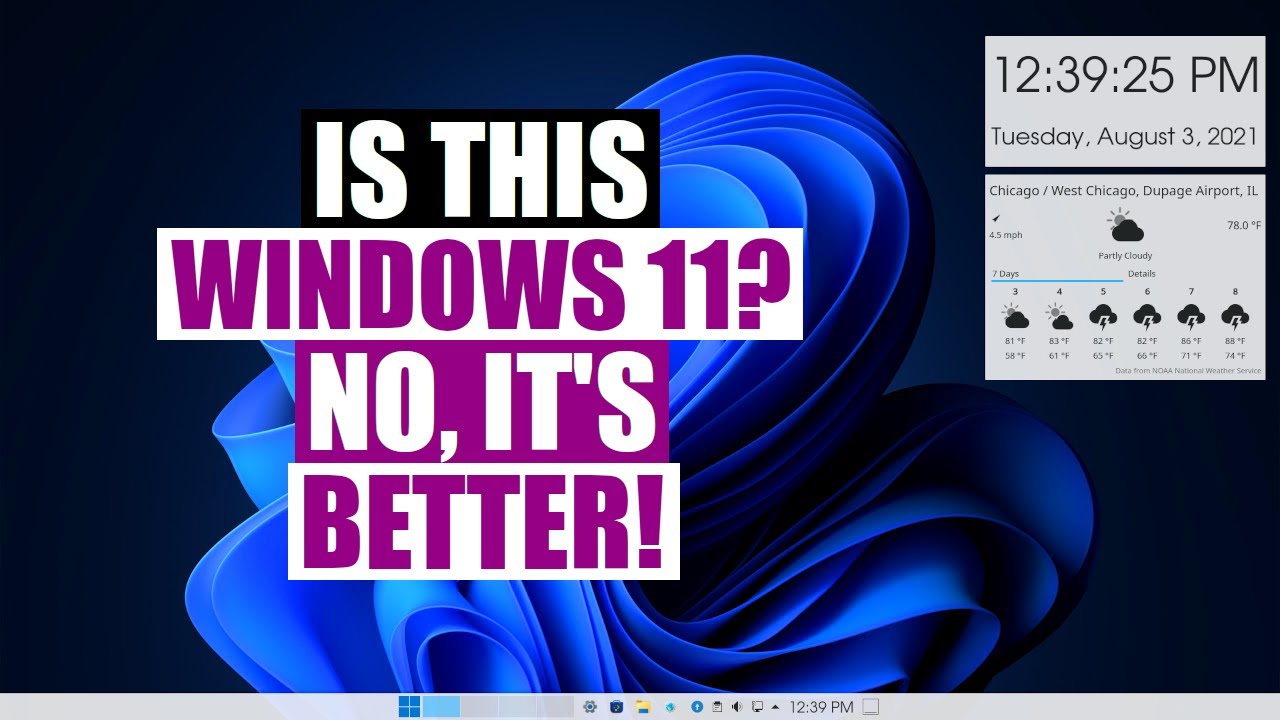This screenshot has width=1280, height=720.
Task: Click the 74 °F low for day 8
Action: click(1235, 356)
